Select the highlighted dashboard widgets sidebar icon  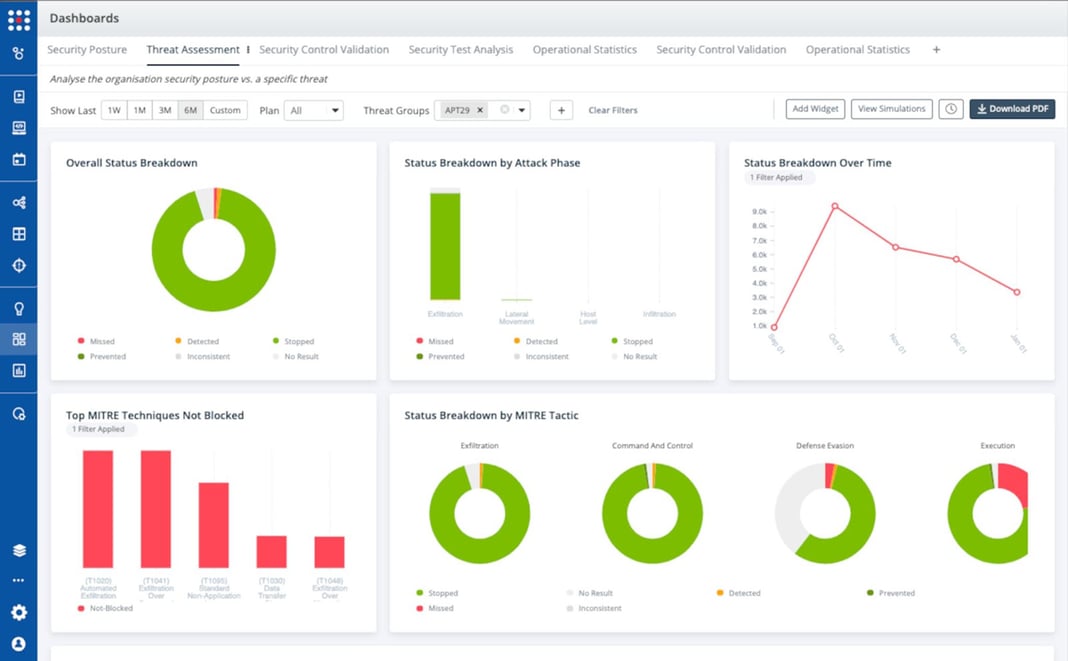(x=19, y=338)
